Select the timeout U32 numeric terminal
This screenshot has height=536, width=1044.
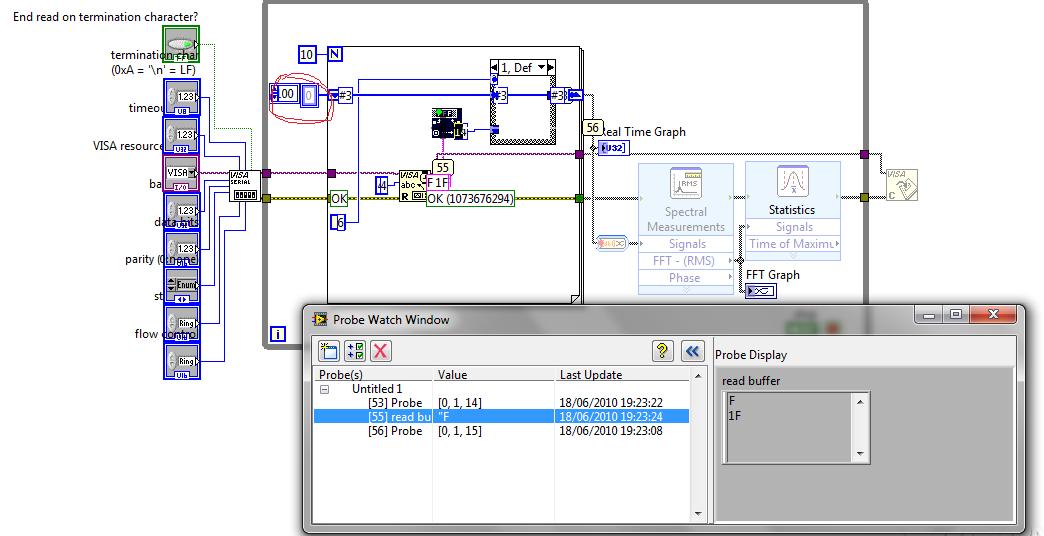[181, 135]
